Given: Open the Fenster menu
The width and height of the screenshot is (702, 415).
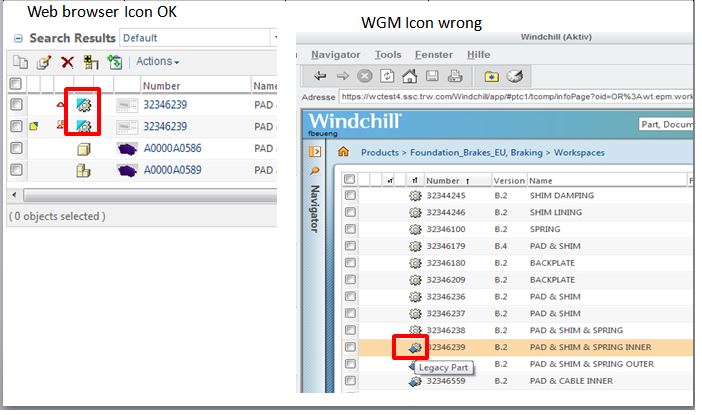Looking at the screenshot, I should pyautogui.click(x=433, y=55).
